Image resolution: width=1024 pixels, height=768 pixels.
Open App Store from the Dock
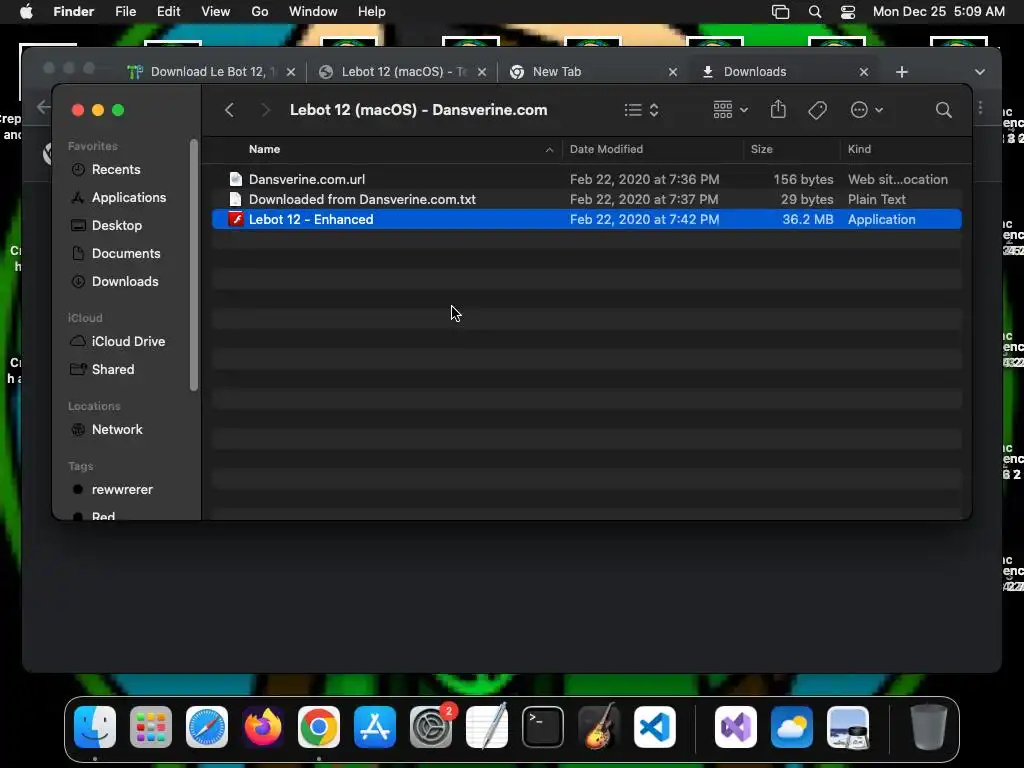(x=375, y=727)
